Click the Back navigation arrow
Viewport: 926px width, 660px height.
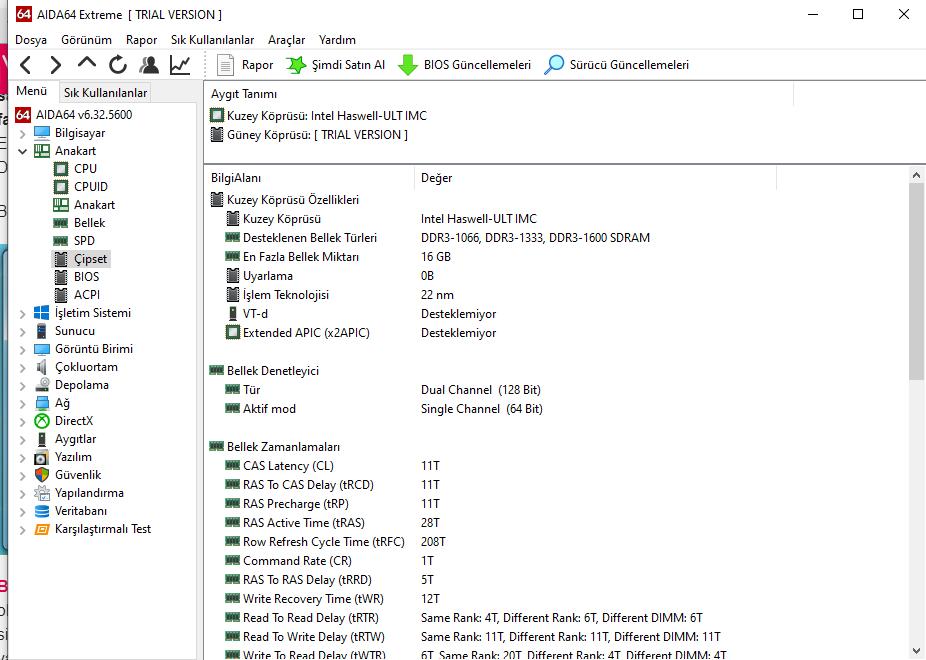click(x=26, y=65)
